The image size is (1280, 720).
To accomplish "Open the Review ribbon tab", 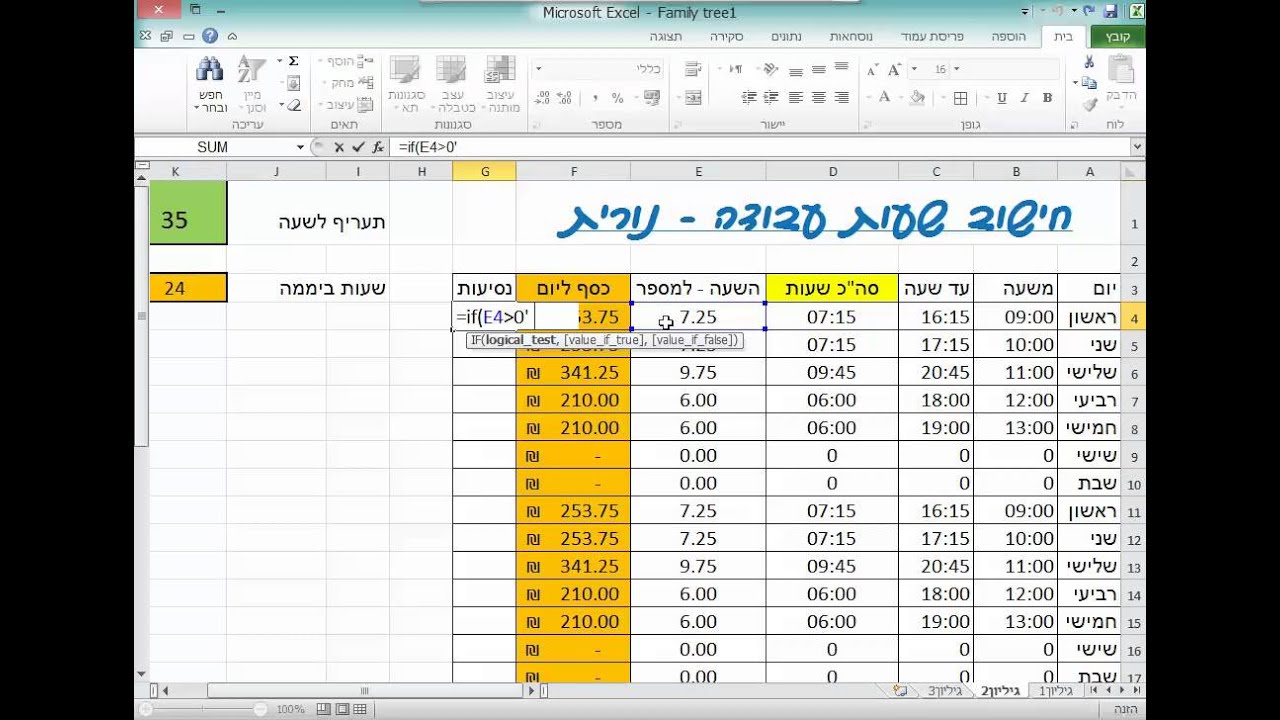I will pos(726,36).
